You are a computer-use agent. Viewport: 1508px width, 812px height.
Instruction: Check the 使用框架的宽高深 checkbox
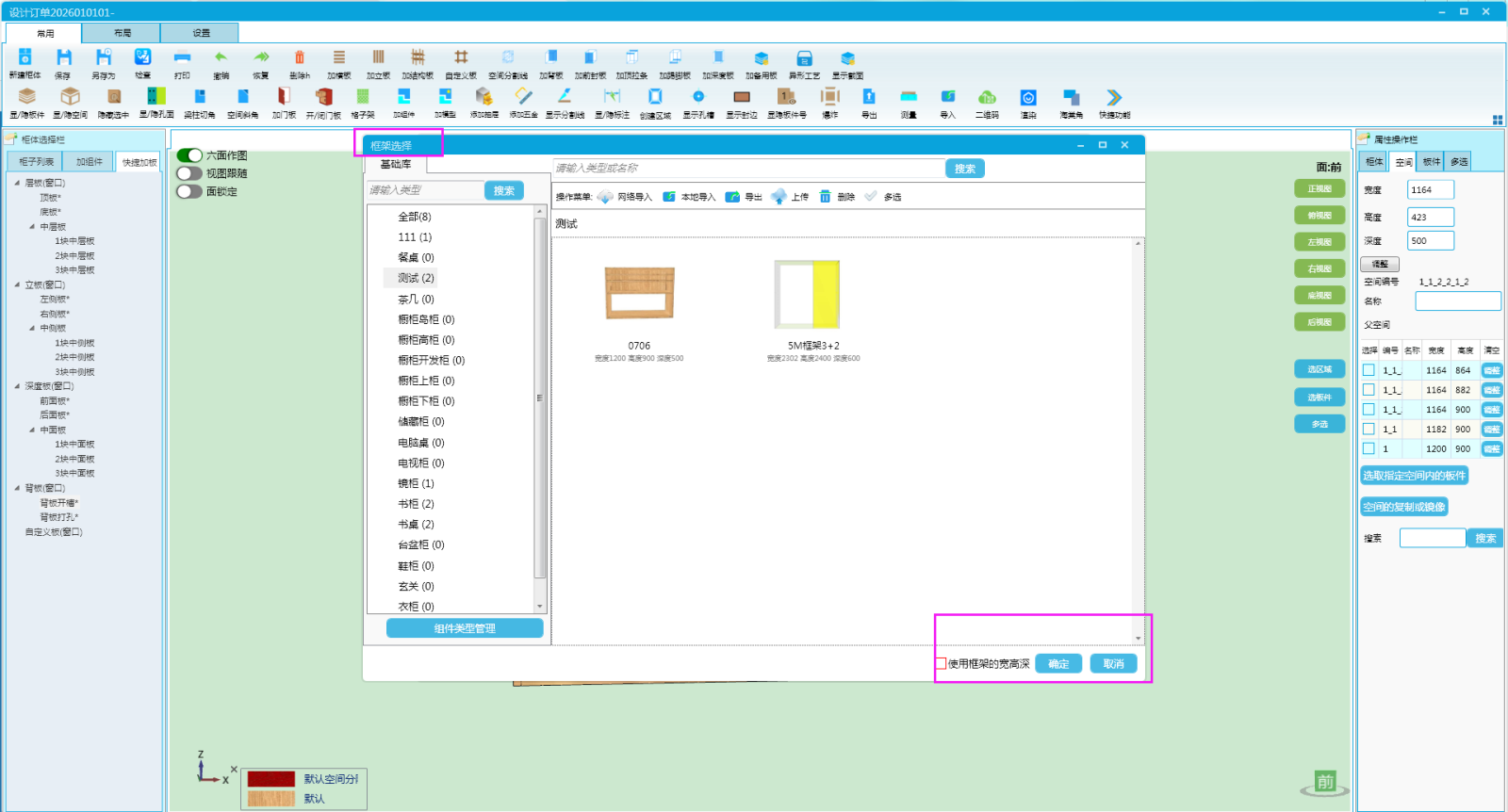941,664
